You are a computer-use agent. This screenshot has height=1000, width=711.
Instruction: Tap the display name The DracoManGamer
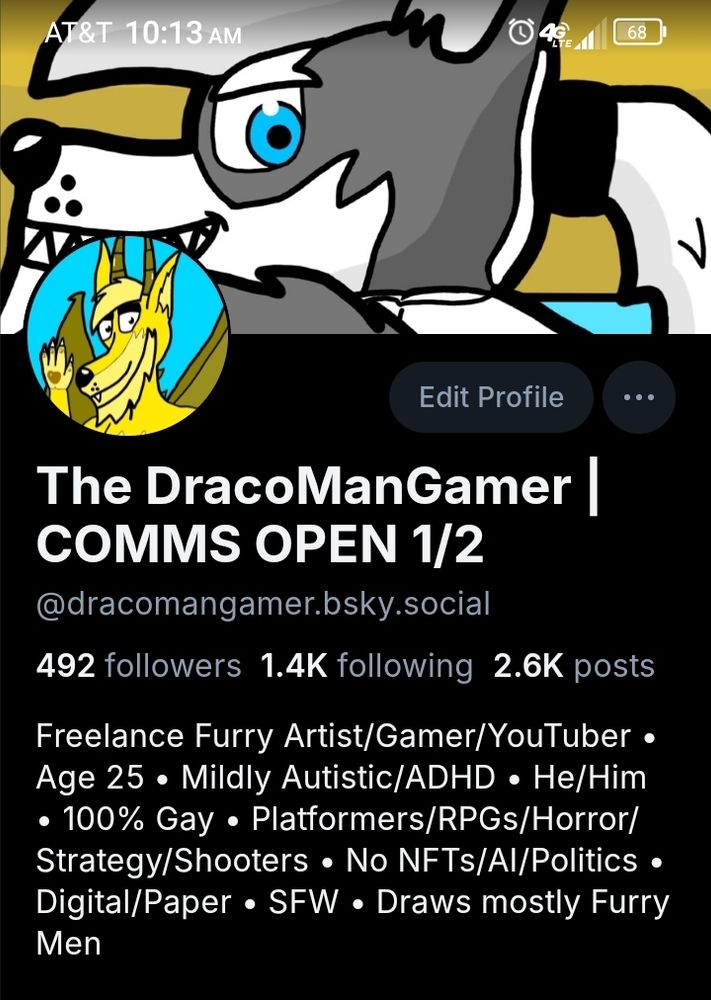pos(304,487)
